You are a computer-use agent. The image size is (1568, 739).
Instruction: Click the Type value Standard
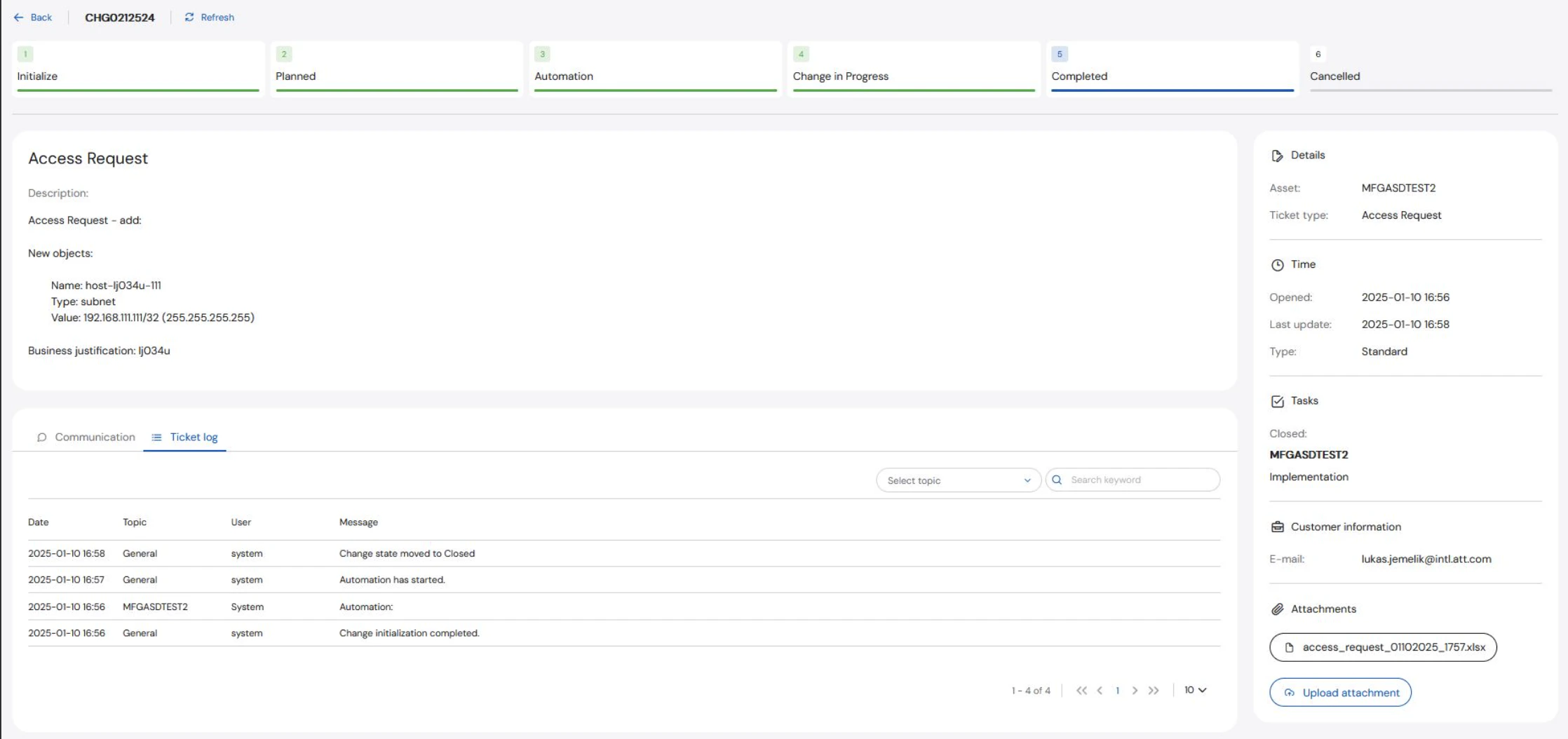pos(1384,352)
